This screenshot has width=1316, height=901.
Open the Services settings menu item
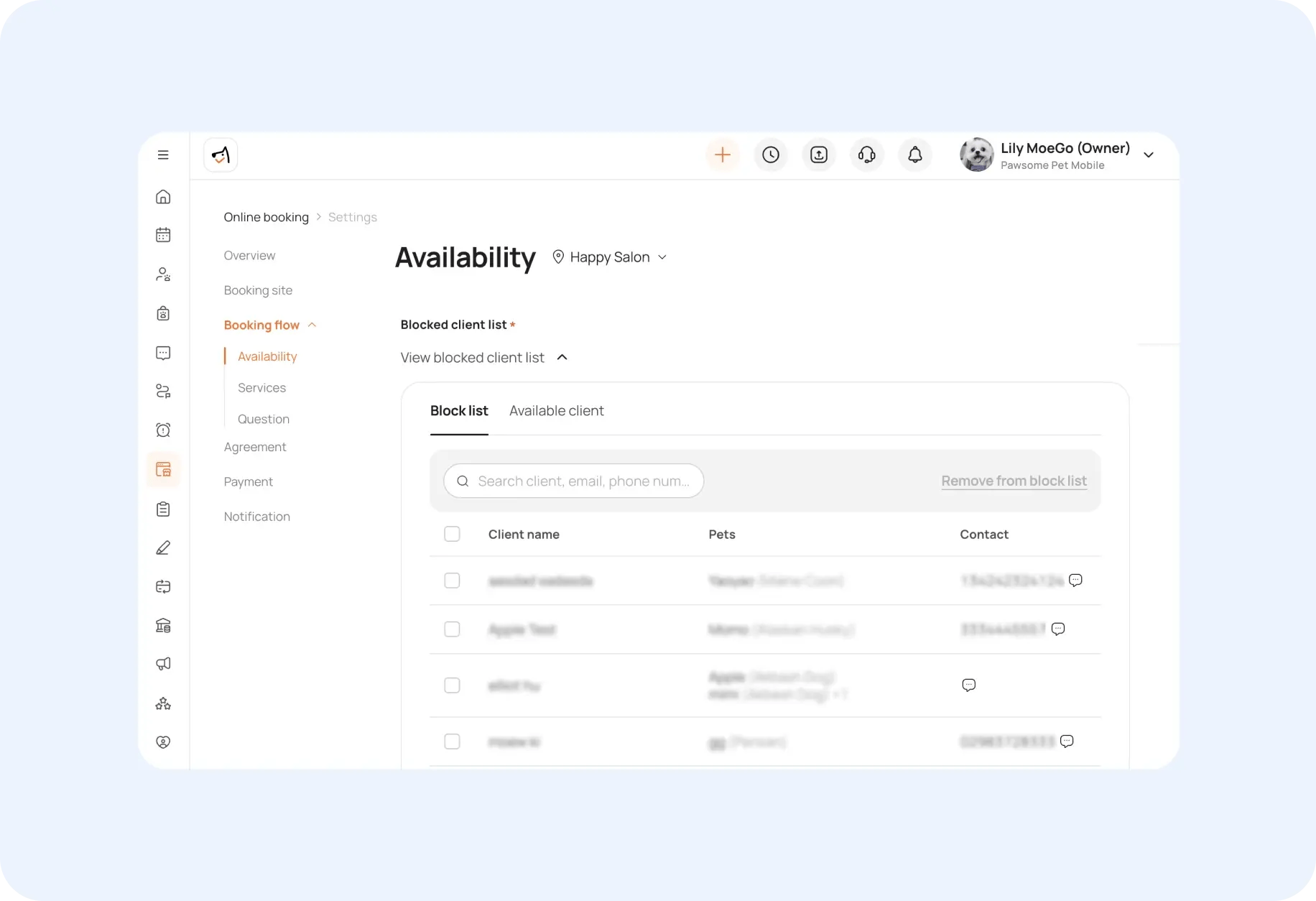(261, 388)
